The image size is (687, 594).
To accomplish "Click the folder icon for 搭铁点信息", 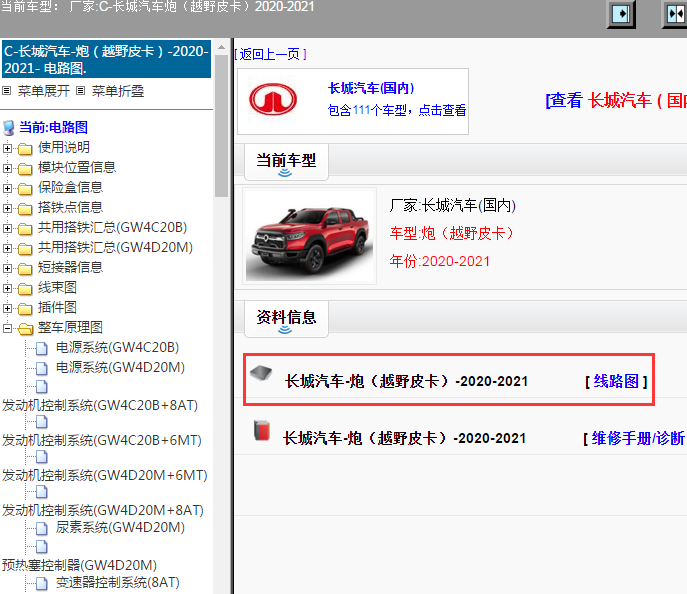I will (x=25, y=209).
